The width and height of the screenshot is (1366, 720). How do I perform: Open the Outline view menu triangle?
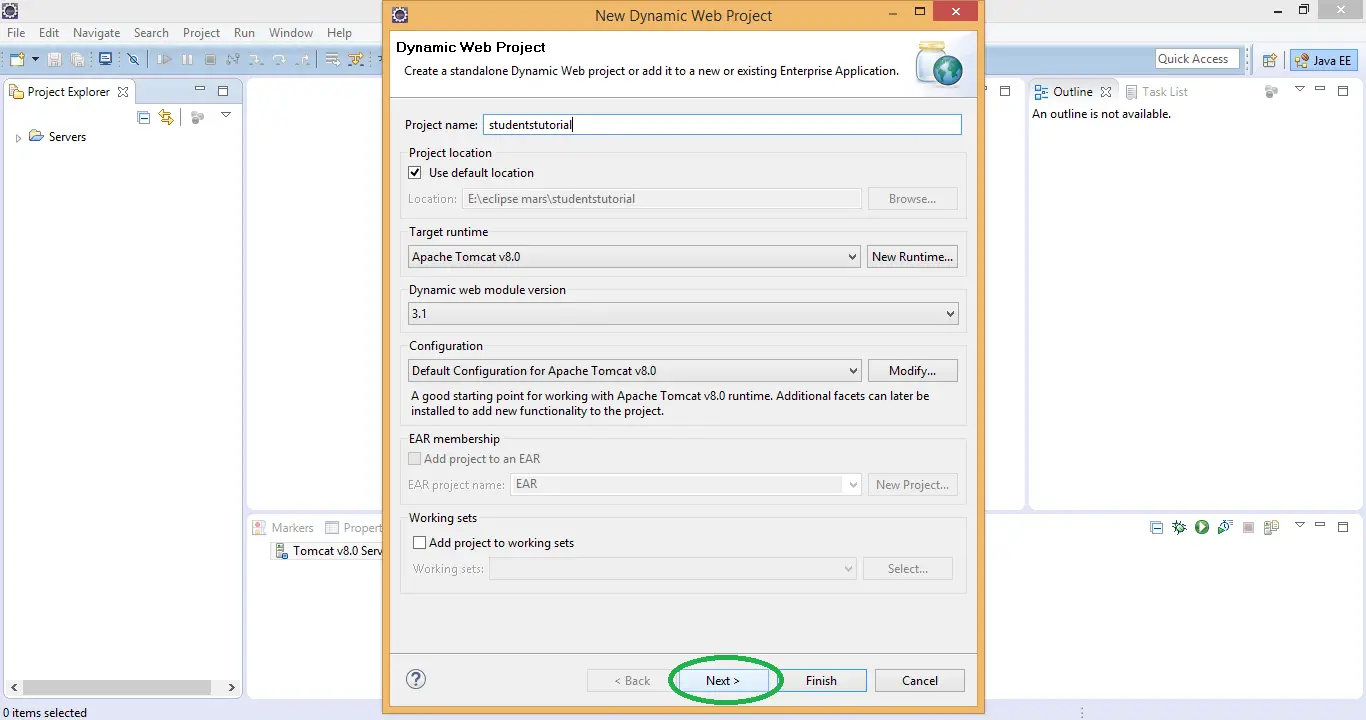point(1300,89)
